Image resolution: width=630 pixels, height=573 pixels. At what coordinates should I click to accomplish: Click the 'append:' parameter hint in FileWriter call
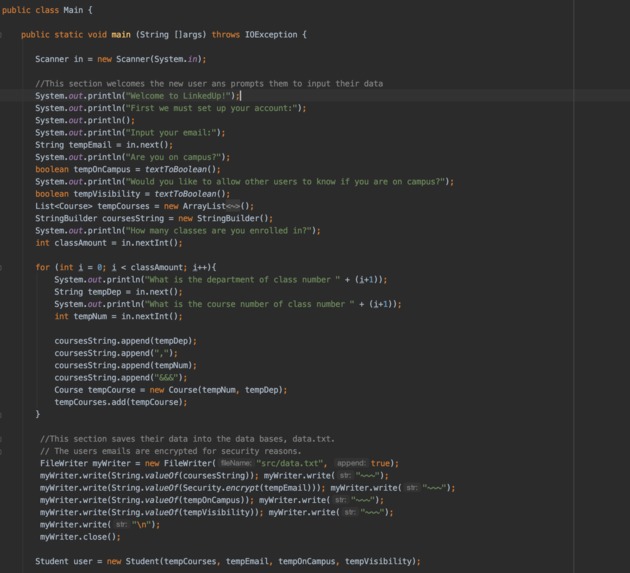point(352,463)
